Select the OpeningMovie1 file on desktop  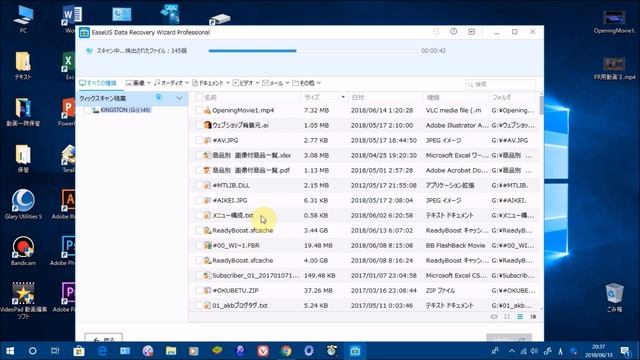click(x=614, y=22)
